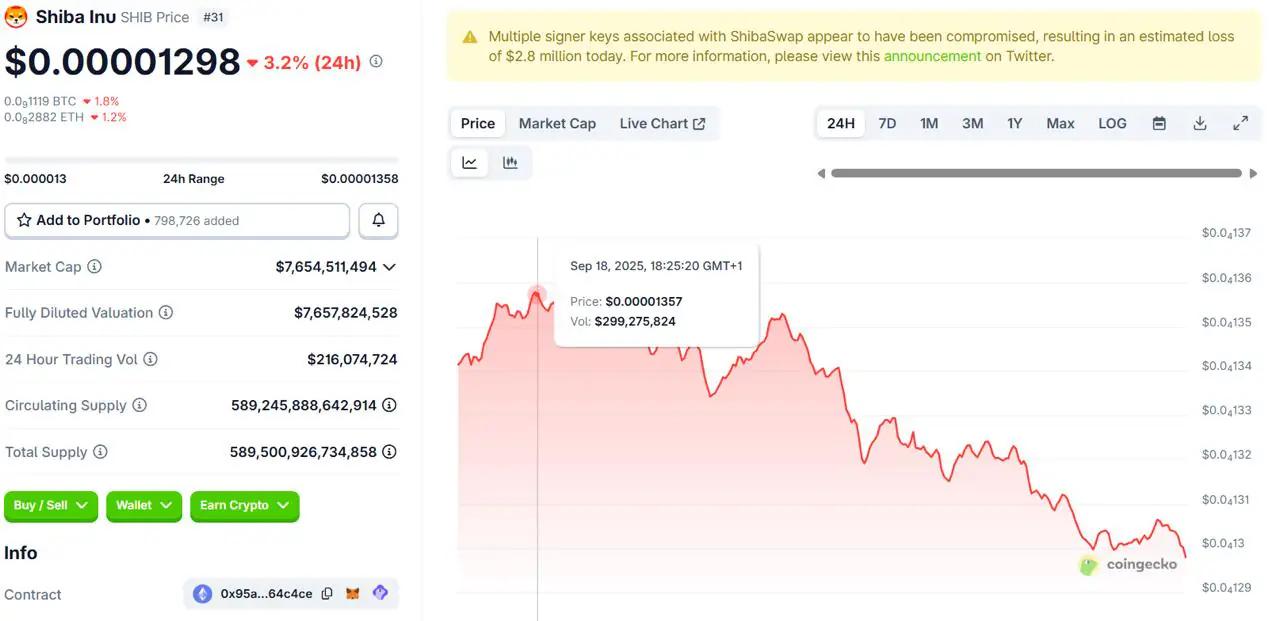This screenshot has width=1280, height=621.
Task: Toggle LOG scale on chart
Action: pyautogui.click(x=1112, y=123)
